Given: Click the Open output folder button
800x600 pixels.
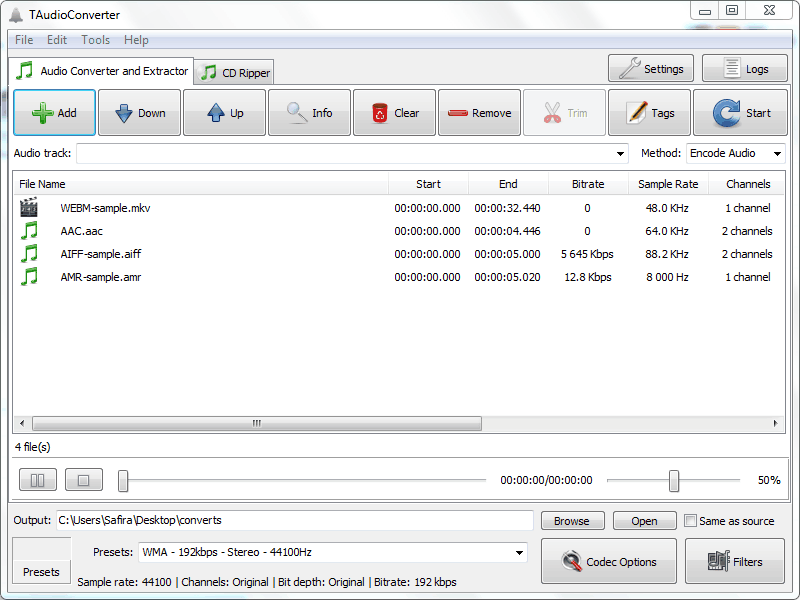Looking at the screenshot, I should coord(644,521).
